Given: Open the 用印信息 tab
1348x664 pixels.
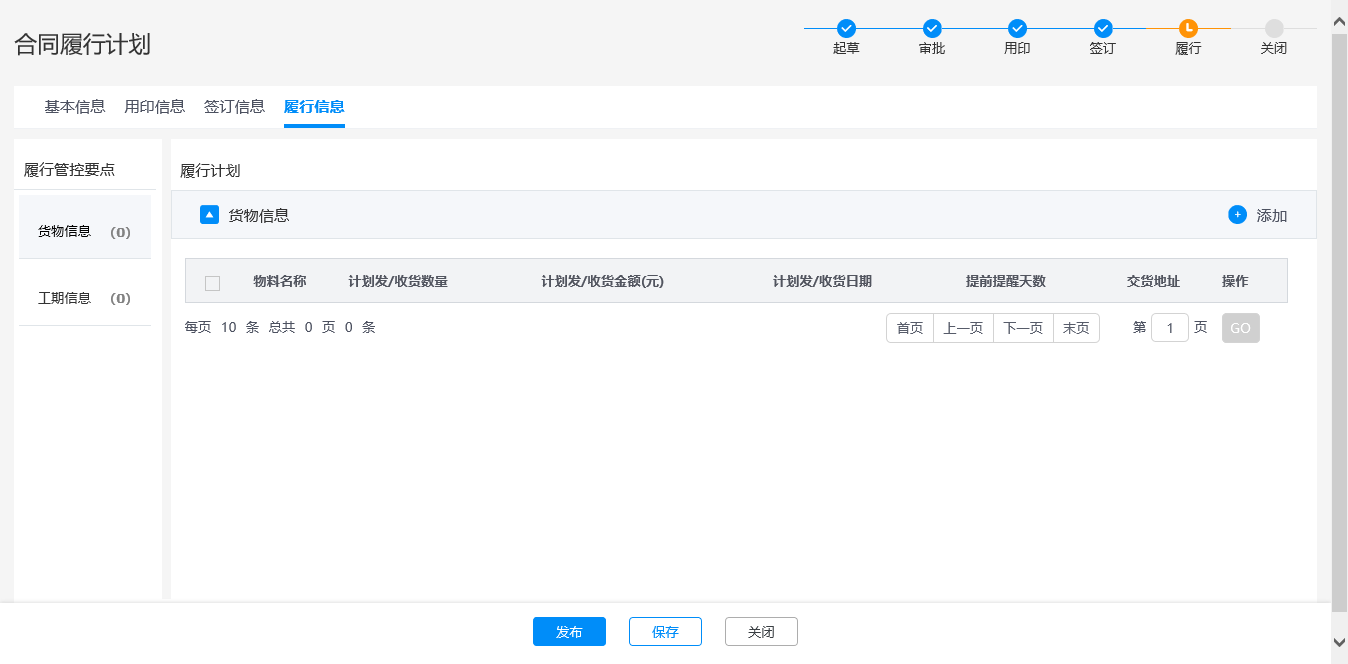Looking at the screenshot, I should point(154,107).
